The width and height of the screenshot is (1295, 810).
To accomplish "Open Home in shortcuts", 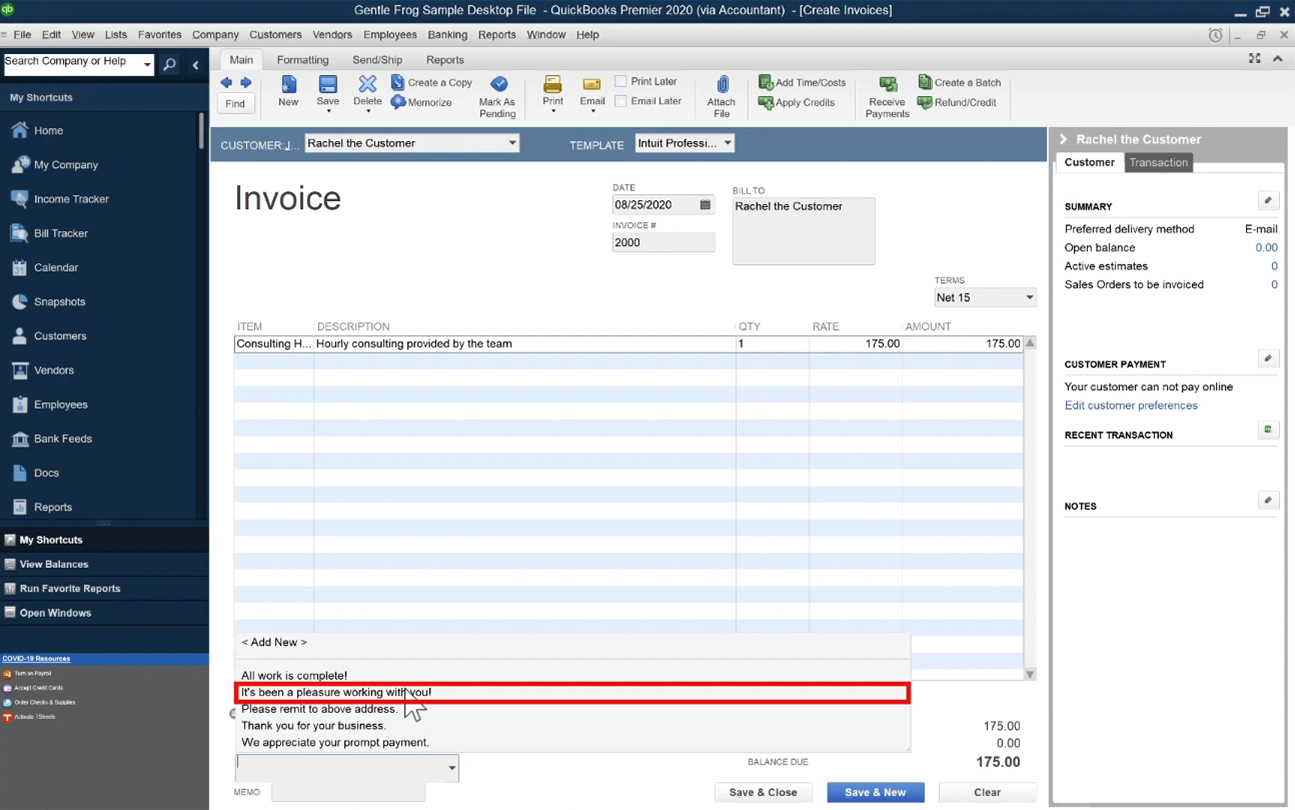I will click(x=37, y=131).
